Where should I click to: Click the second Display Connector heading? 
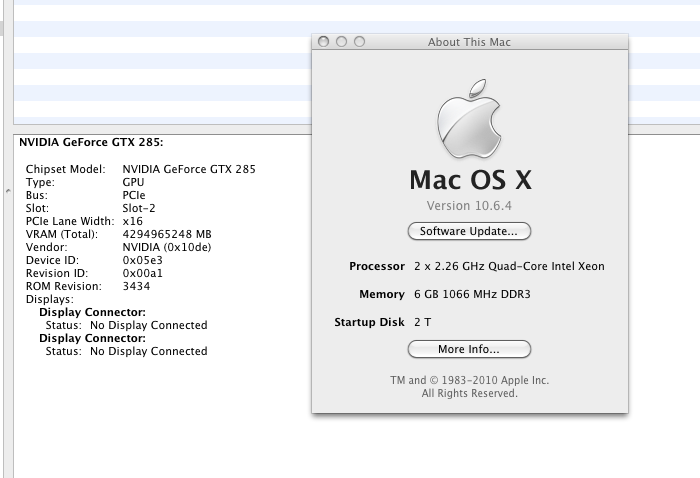[92, 338]
